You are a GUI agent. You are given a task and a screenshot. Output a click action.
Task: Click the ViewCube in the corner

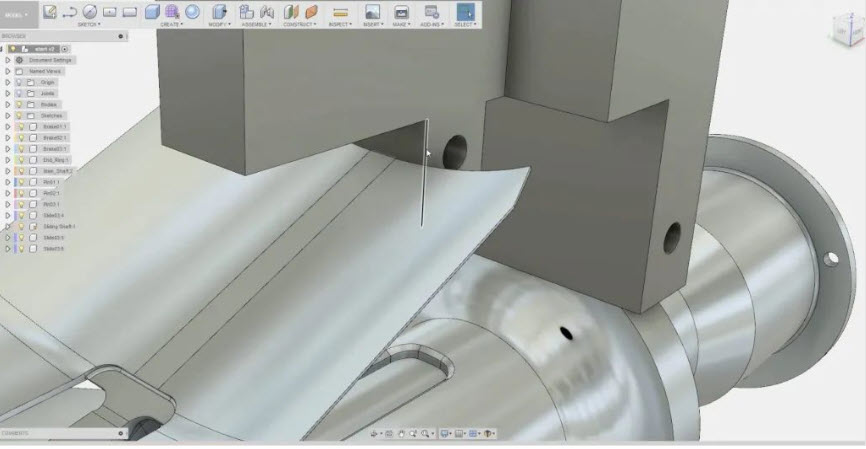pyautogui.click(x=846, y=30)
